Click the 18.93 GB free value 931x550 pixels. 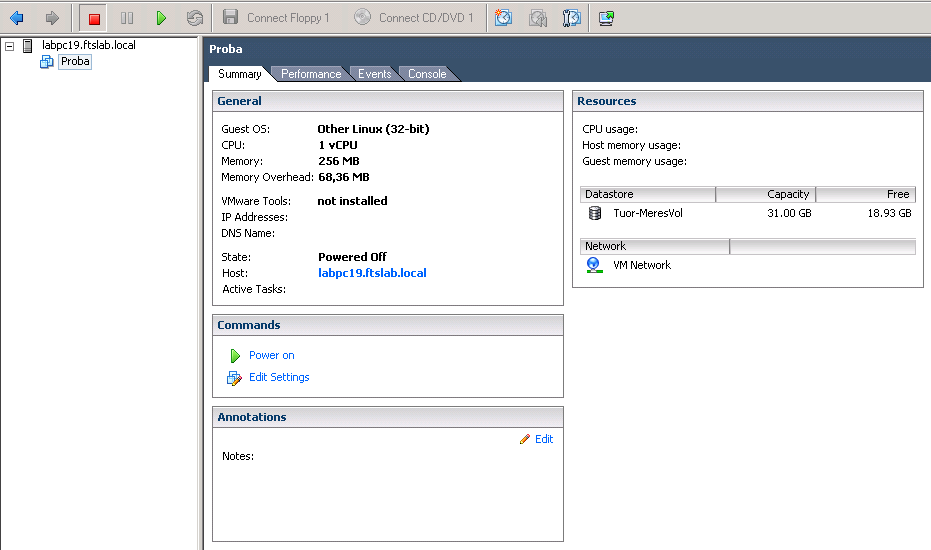coord(889,213)
